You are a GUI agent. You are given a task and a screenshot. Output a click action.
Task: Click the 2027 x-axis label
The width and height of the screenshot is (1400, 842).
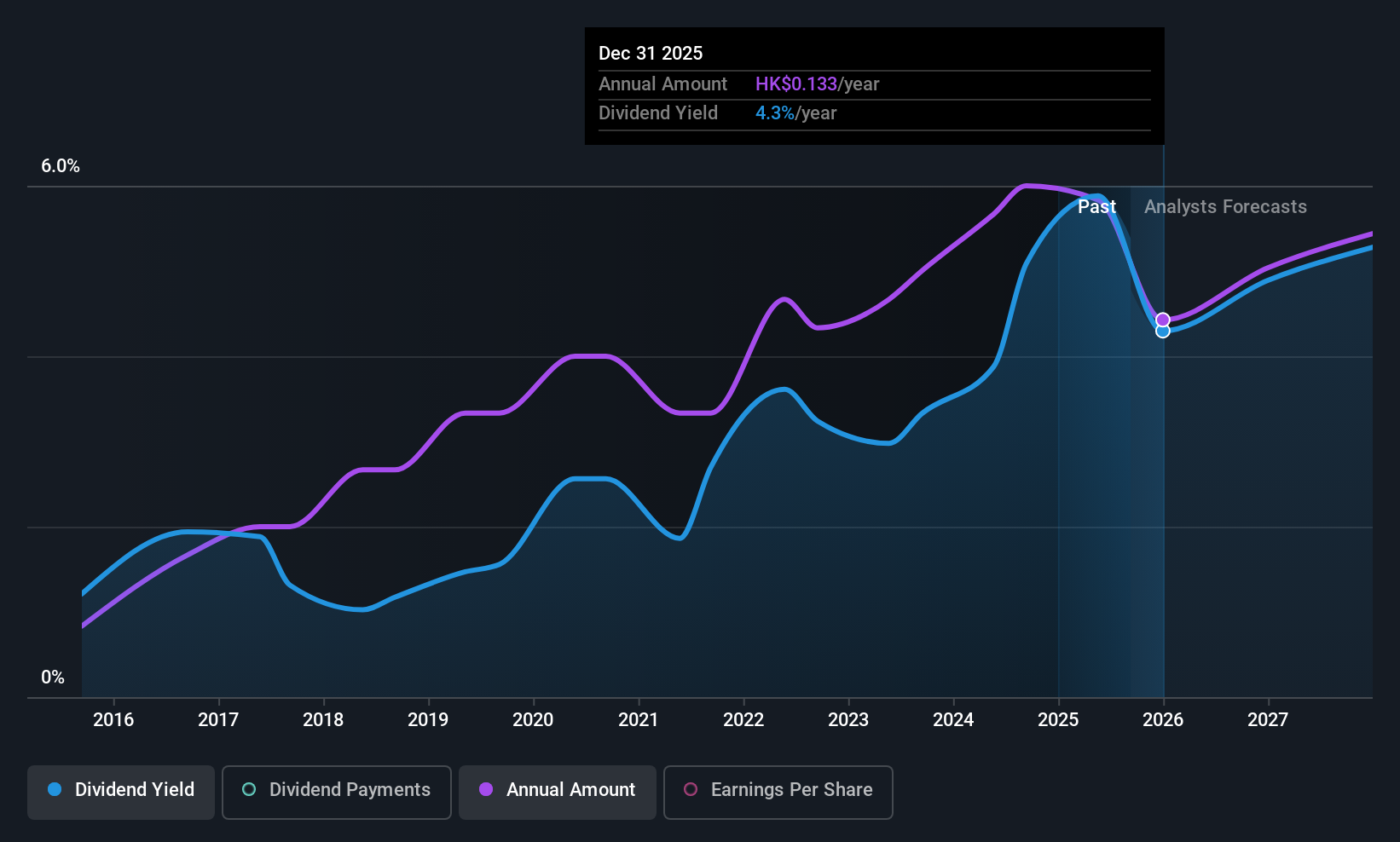click(x=1268, y=719)
